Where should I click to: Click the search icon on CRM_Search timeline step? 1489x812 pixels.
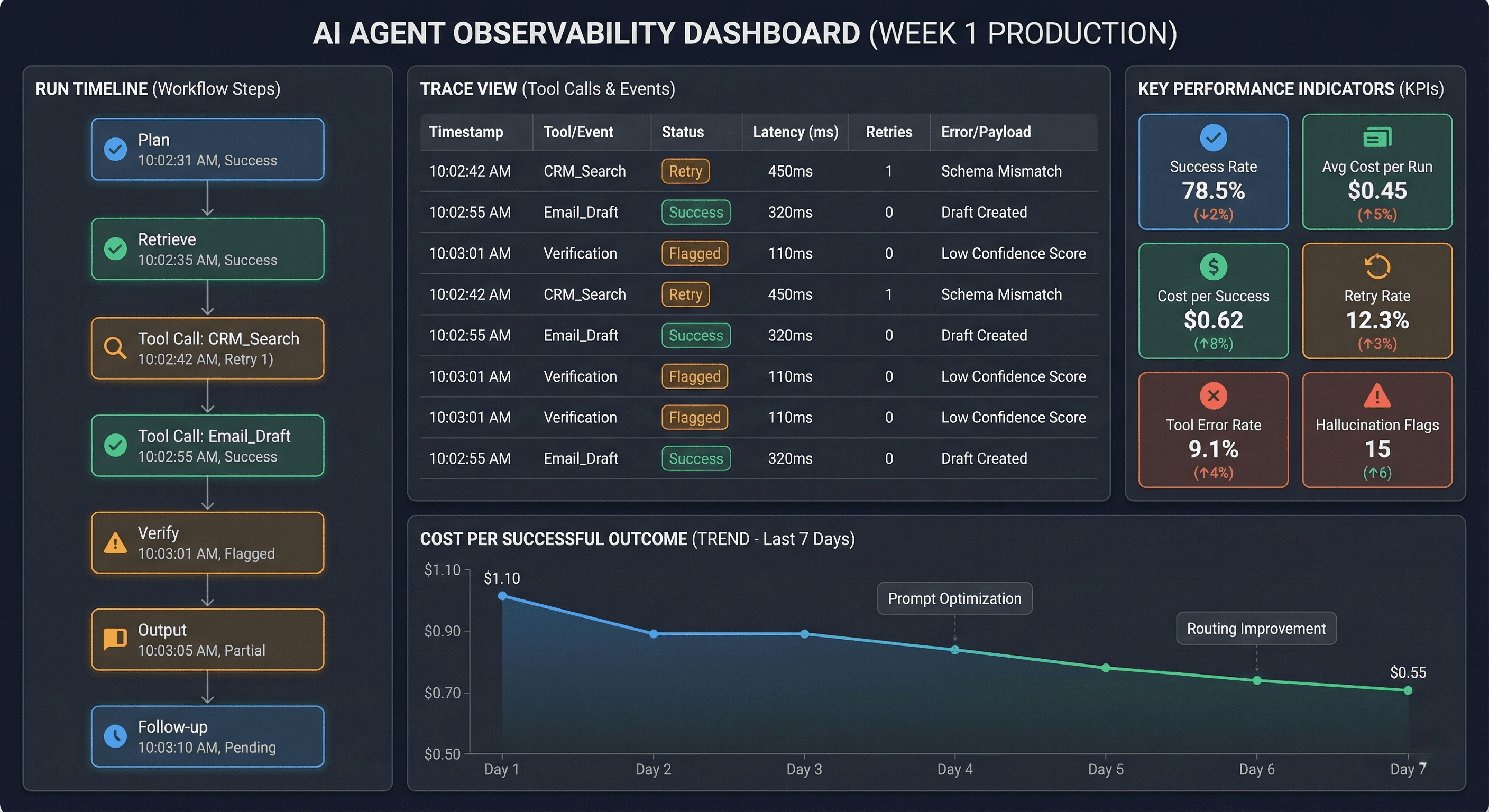point(116,347)
